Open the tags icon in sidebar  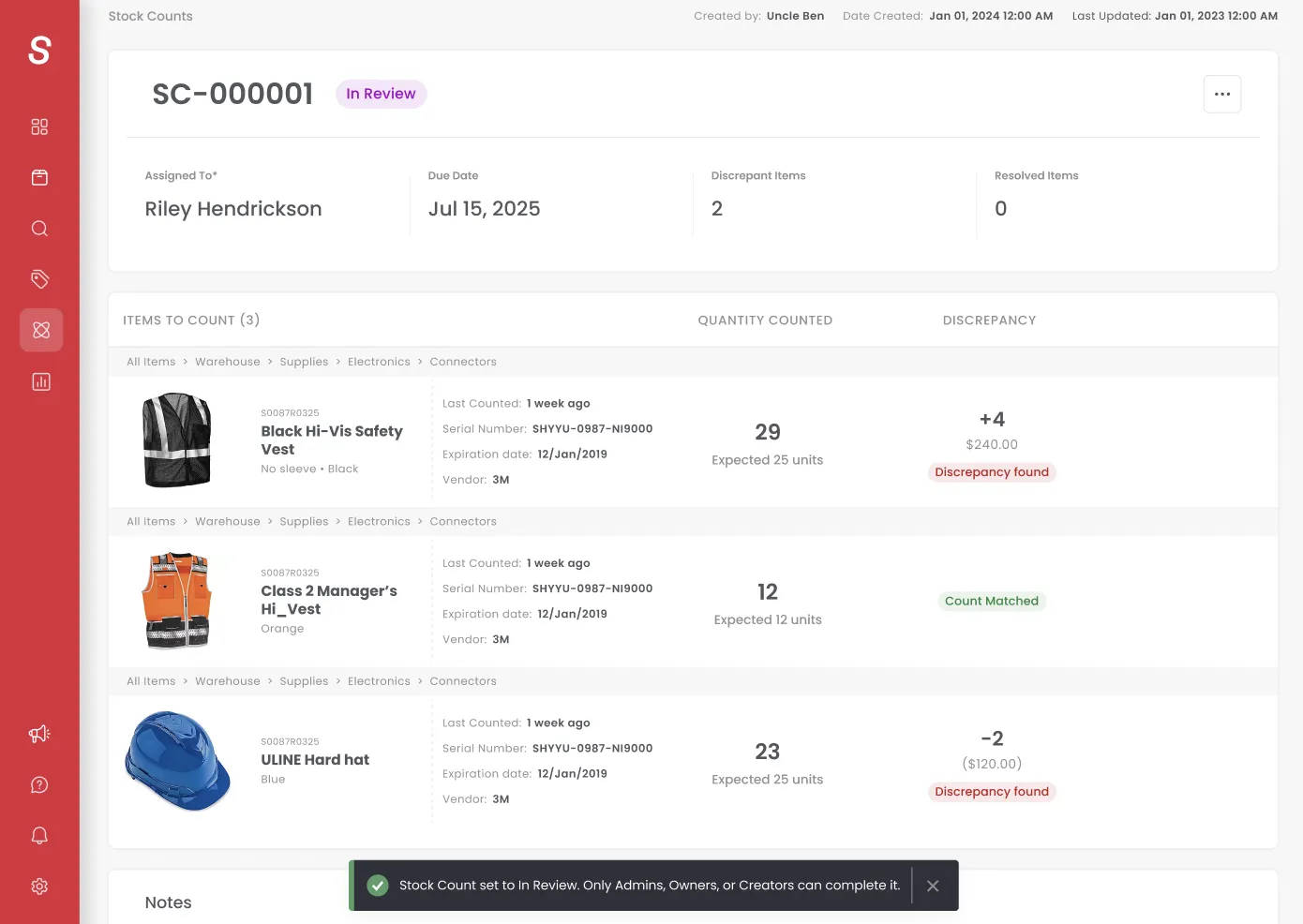39,279
